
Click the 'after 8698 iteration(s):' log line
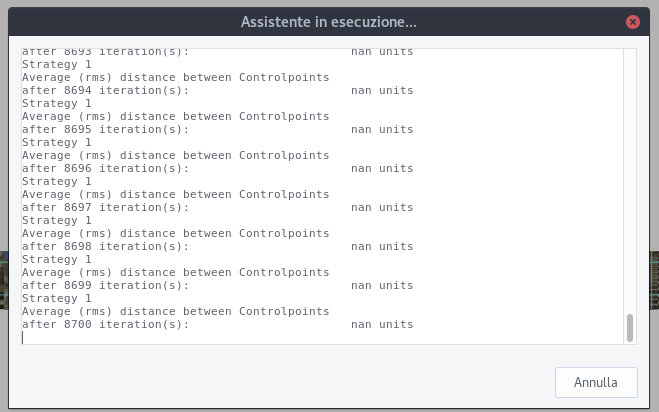[x=105, y=247]
